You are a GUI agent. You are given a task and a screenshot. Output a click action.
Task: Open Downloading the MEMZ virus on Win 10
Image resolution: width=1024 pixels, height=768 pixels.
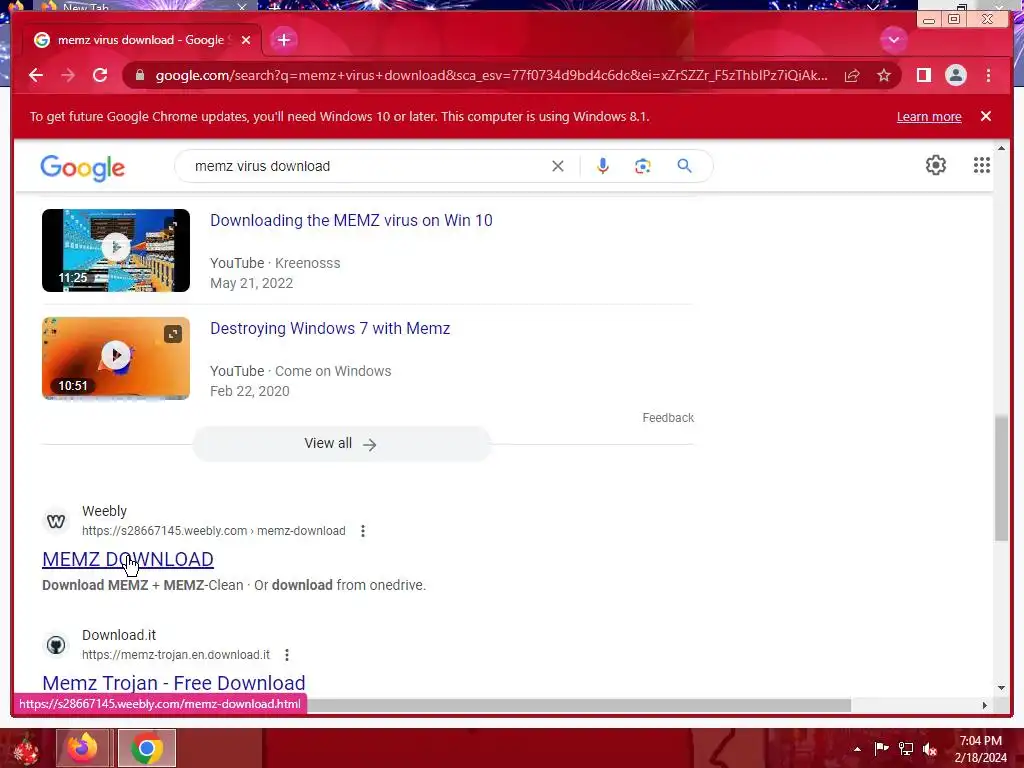(351, 220)
